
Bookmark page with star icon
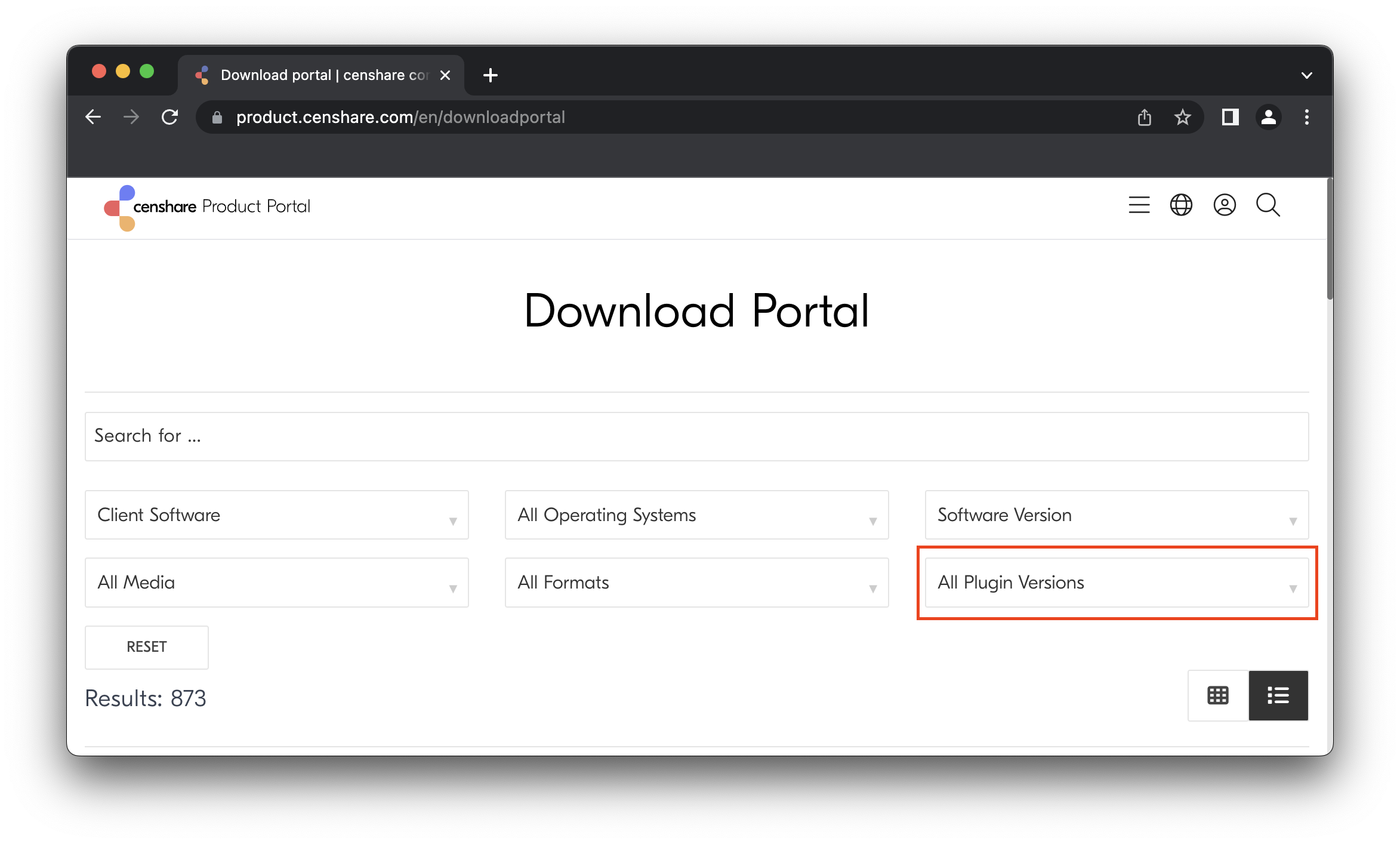point(1182,117)
